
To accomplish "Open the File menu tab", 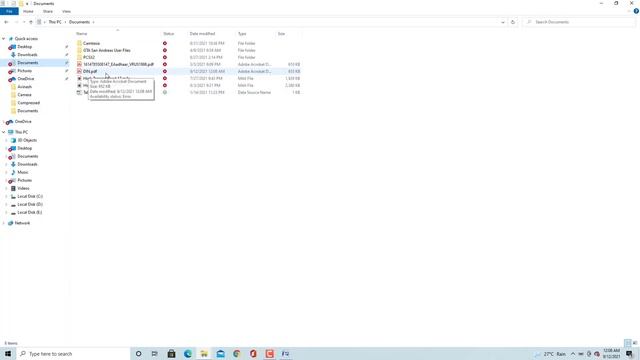I will [9, 11].
